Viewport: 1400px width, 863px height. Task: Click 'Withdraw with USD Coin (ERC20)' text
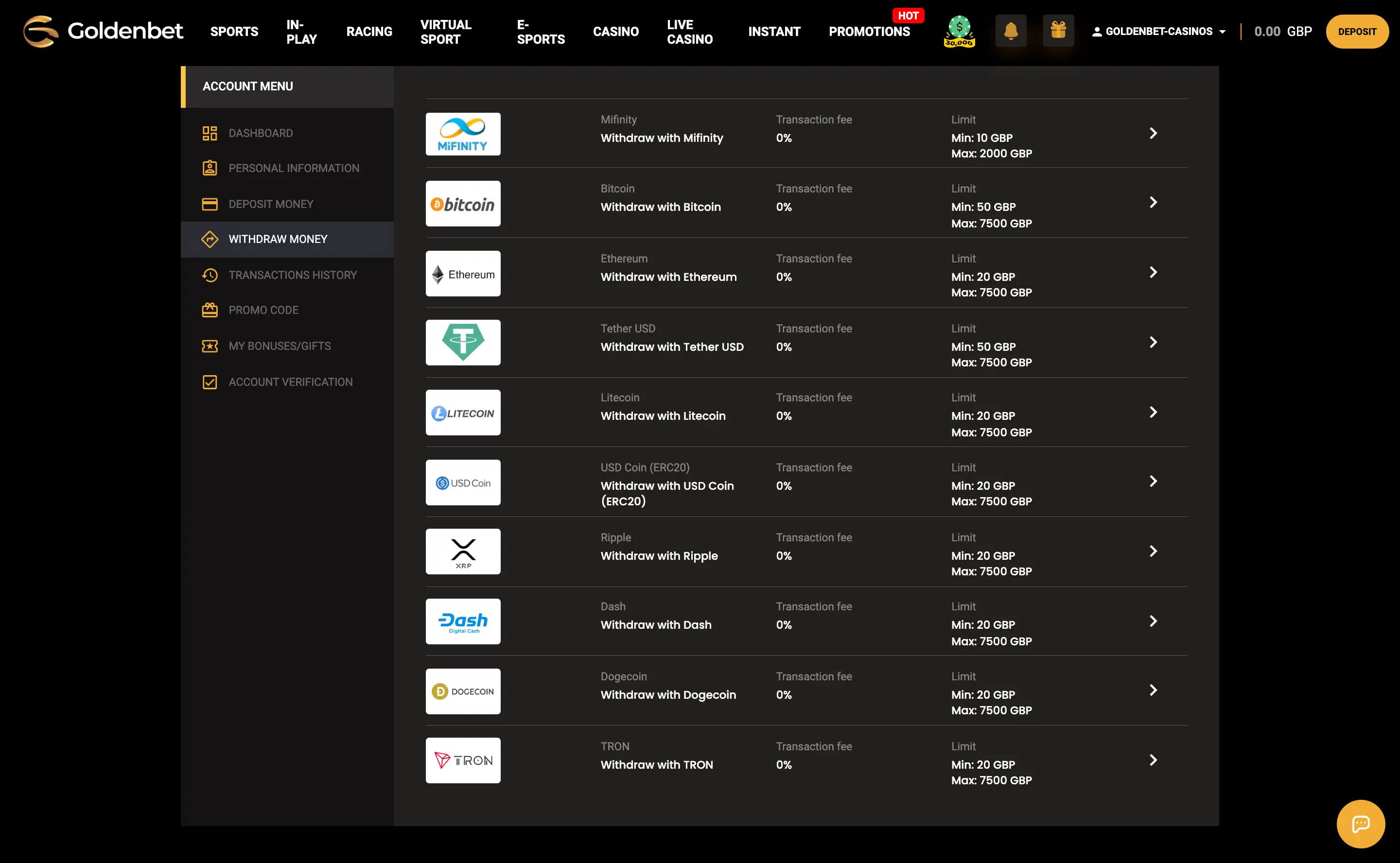[x=667, y=493]
